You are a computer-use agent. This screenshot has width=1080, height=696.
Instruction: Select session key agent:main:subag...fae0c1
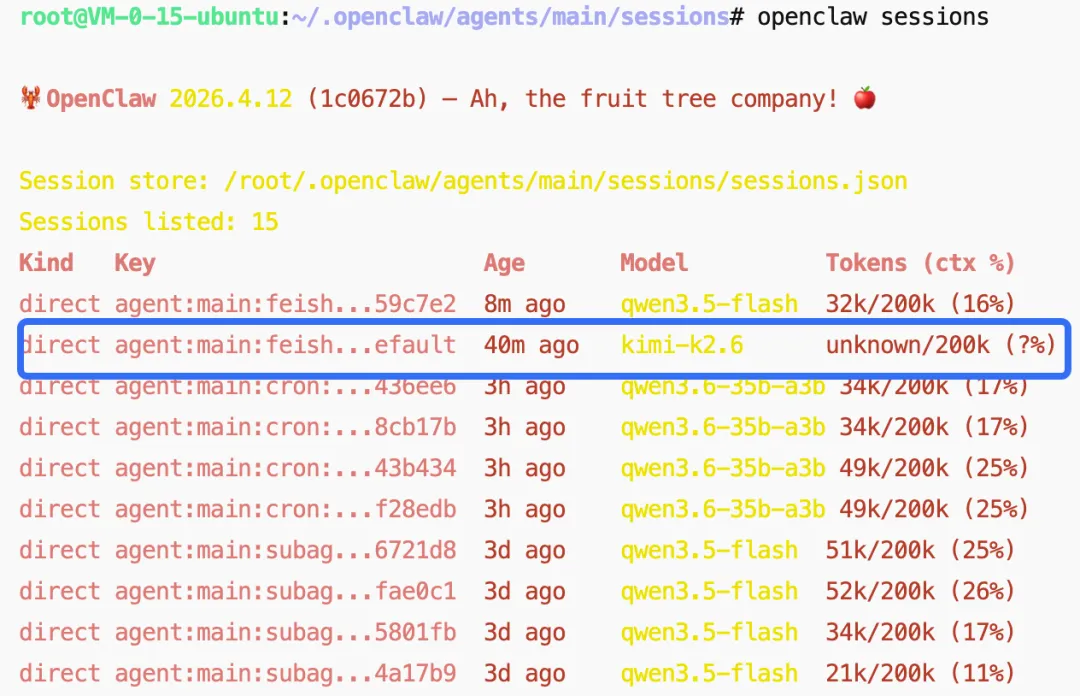coord(285,591)
